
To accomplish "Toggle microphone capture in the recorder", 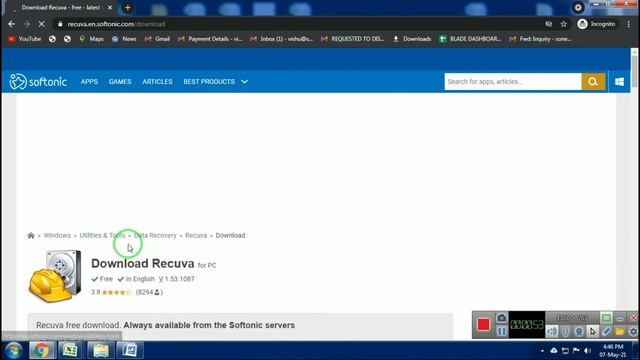I will click(x=565, y=331).
